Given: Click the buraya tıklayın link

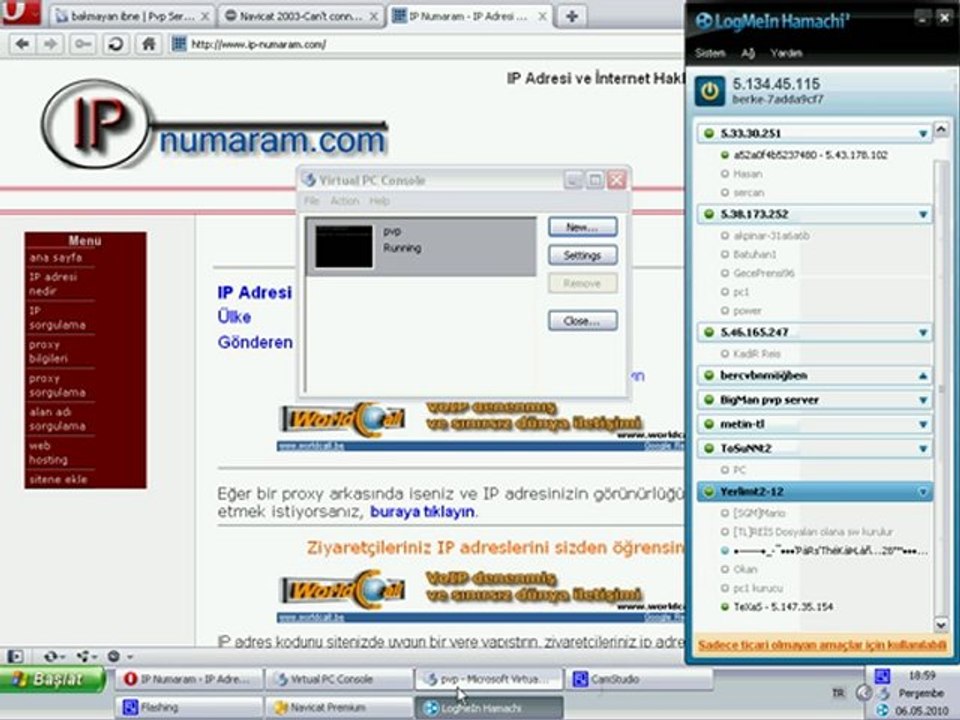Looking at the screenshot, I should 422,511.
